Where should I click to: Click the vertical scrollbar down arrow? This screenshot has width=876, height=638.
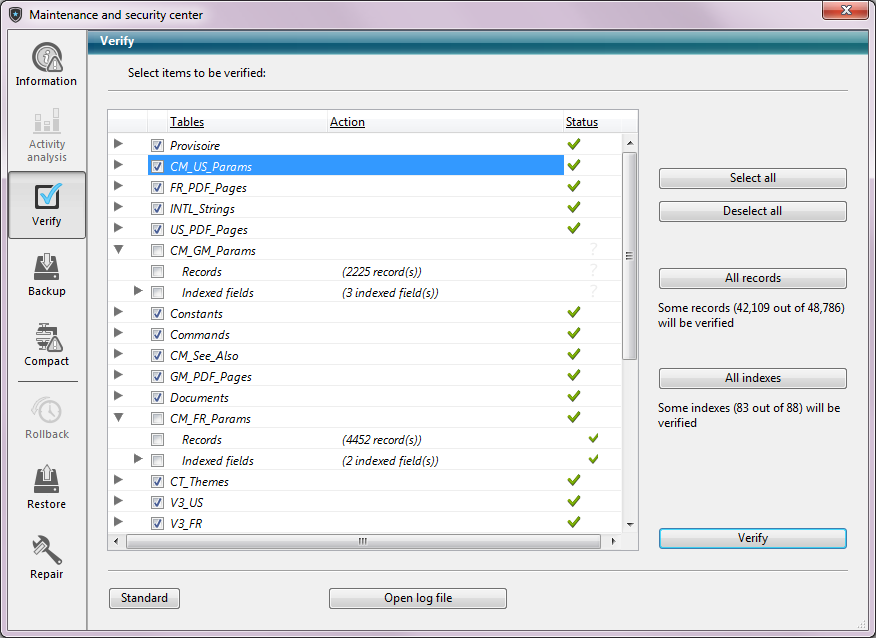[630, 524]
